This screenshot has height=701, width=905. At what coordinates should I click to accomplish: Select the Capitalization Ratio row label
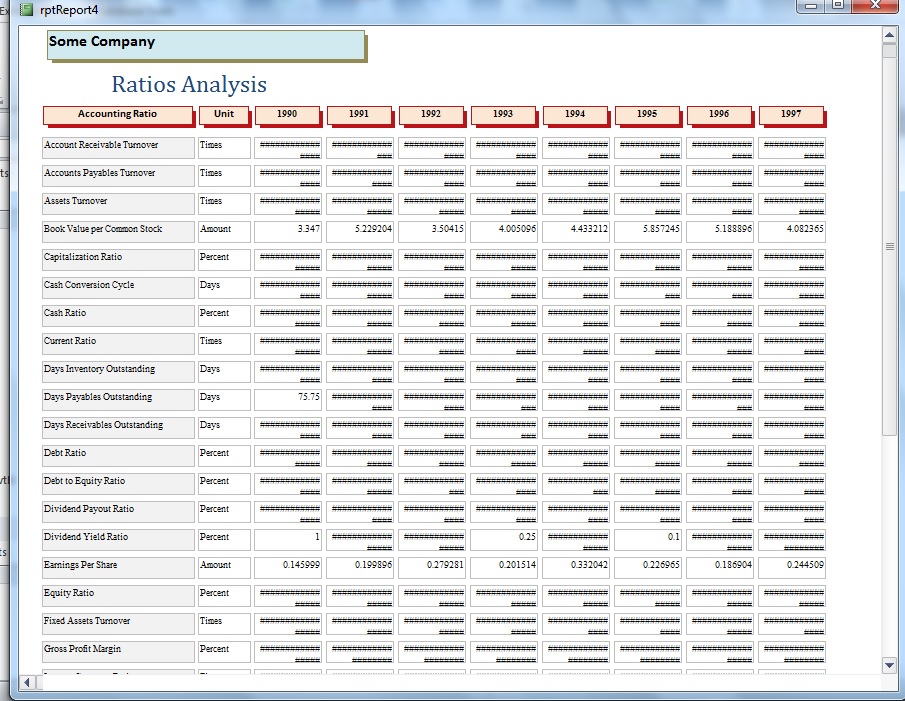(118, 260)
